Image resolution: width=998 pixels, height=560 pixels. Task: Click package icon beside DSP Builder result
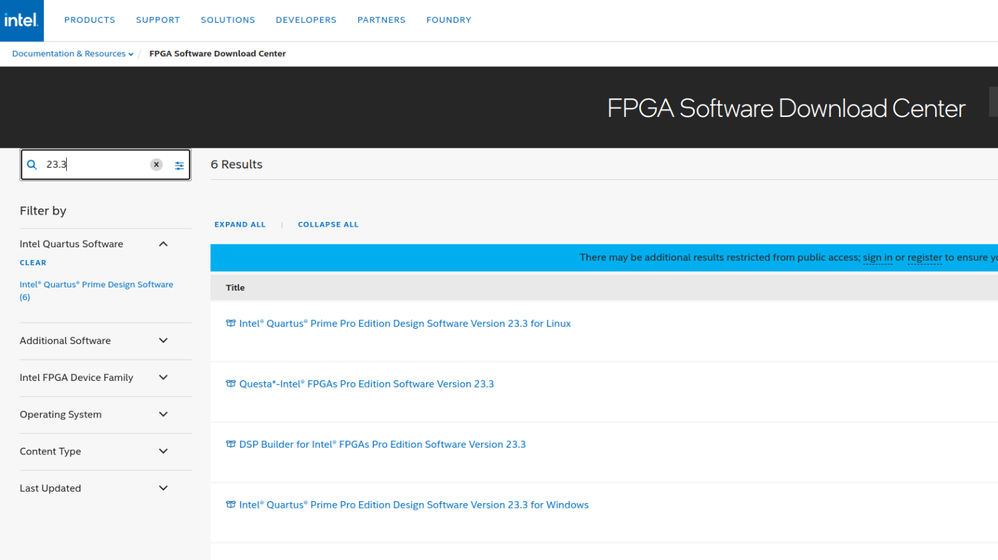pyautogui.click(x=231, y=444)
